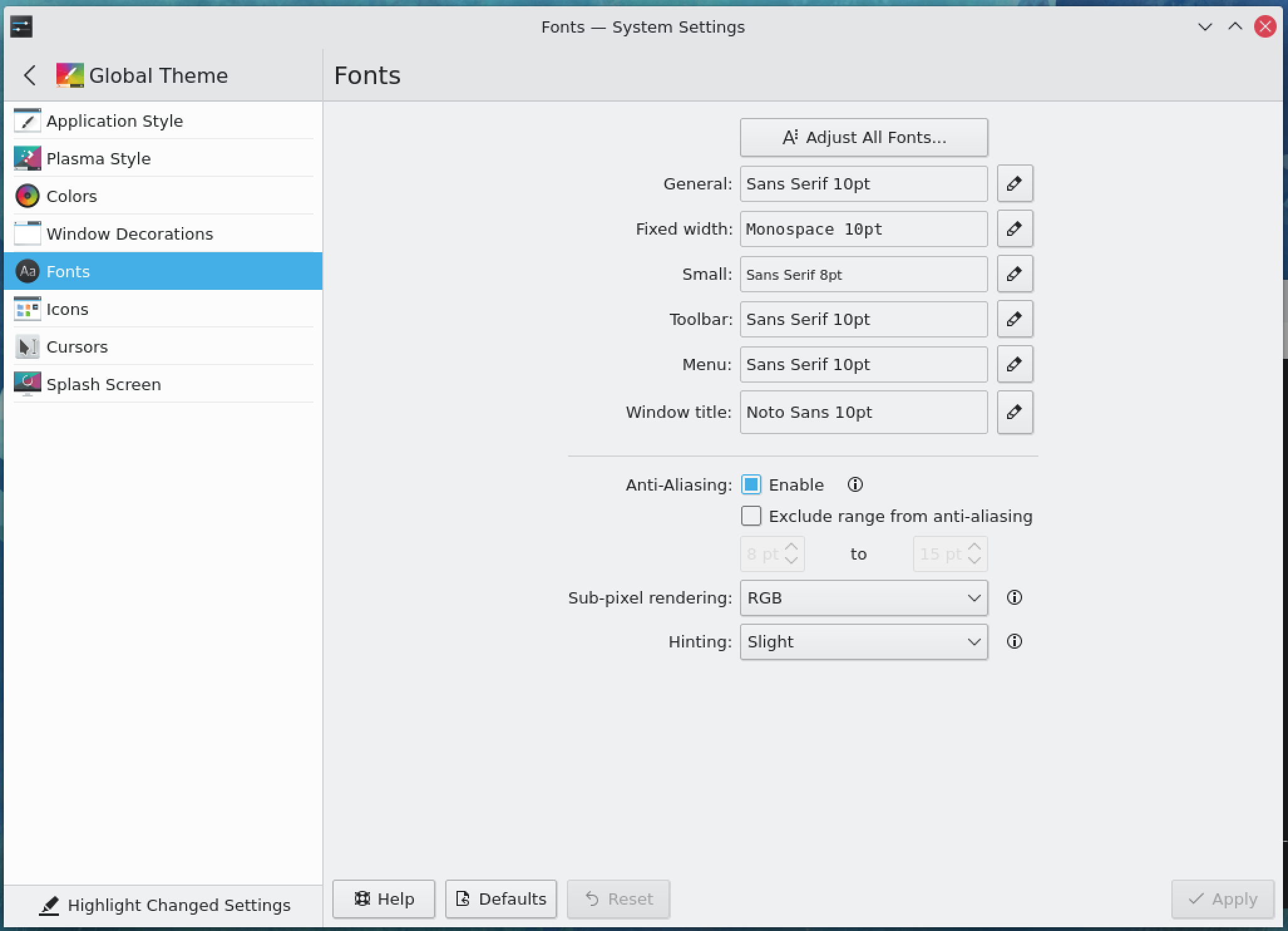Open Cursors settings
The image size is (1288, 931).
163,347
